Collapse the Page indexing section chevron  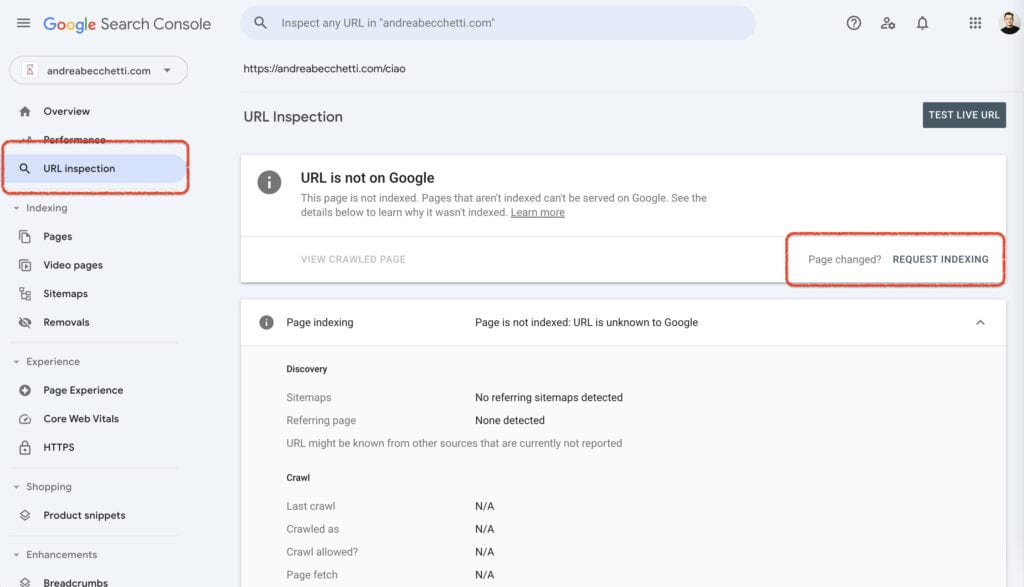980,323
